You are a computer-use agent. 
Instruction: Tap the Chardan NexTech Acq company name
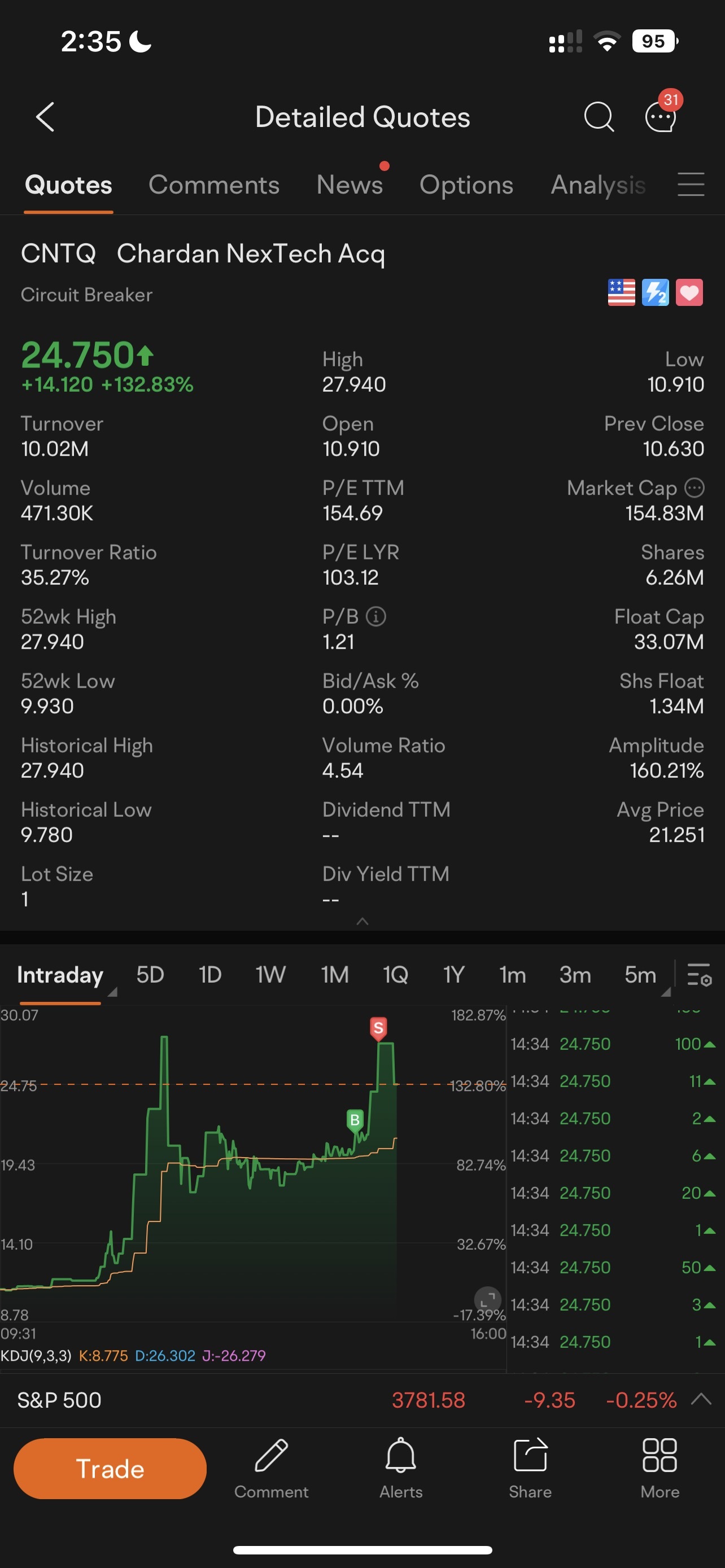[x=251, y=253]
